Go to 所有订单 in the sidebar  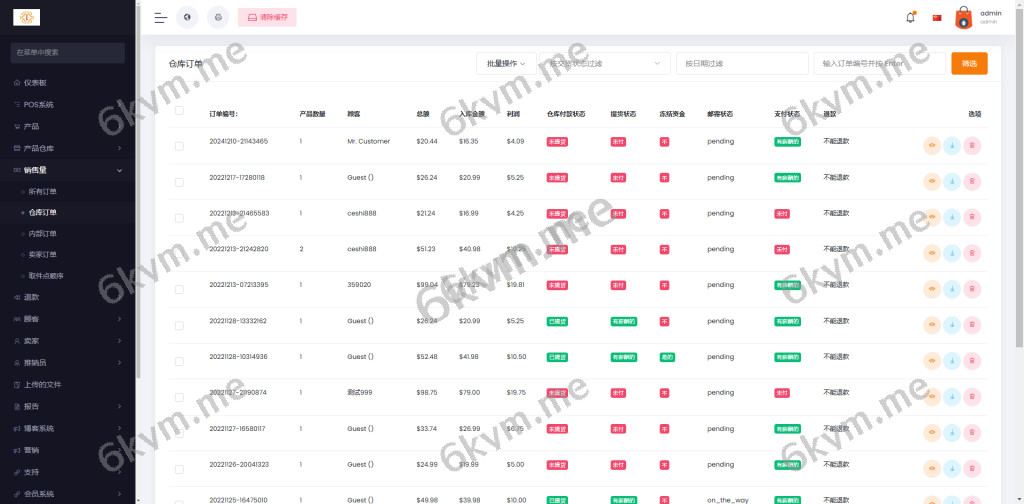tap(43, 191)
